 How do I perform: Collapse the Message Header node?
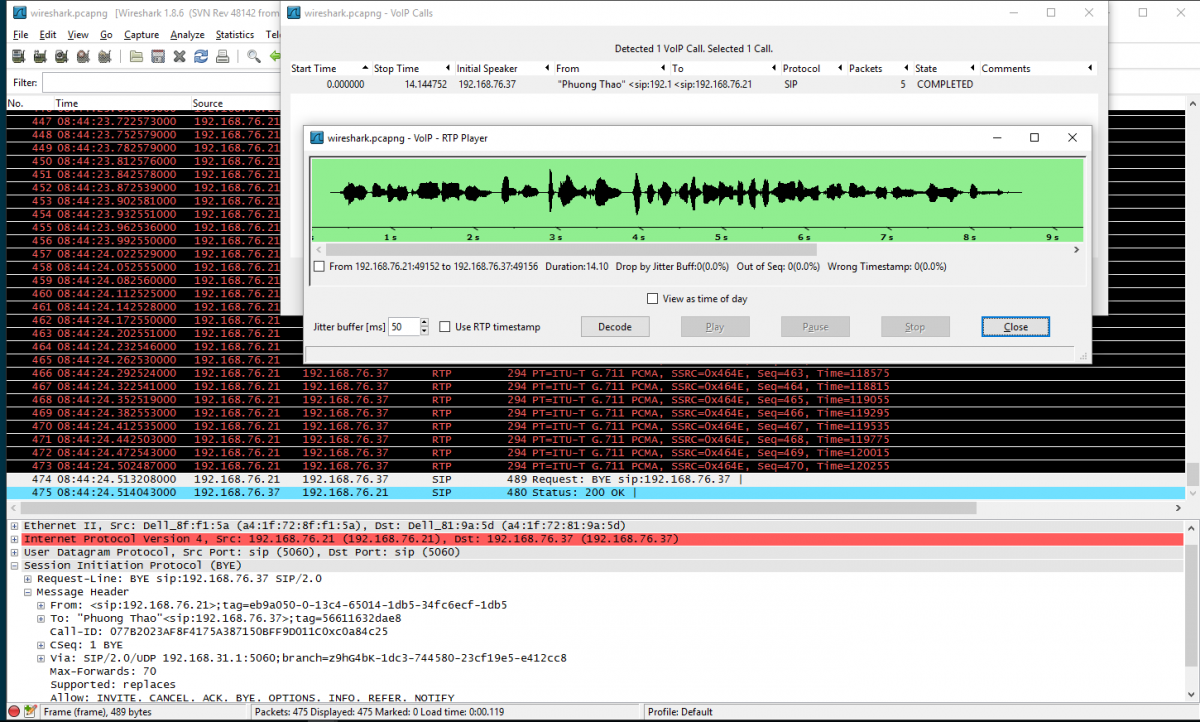pyautogui.click(x=28, y=592)
